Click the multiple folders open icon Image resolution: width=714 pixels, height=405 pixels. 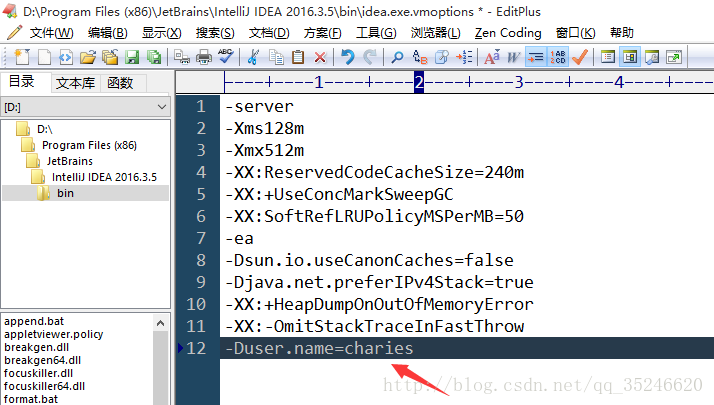110,57
